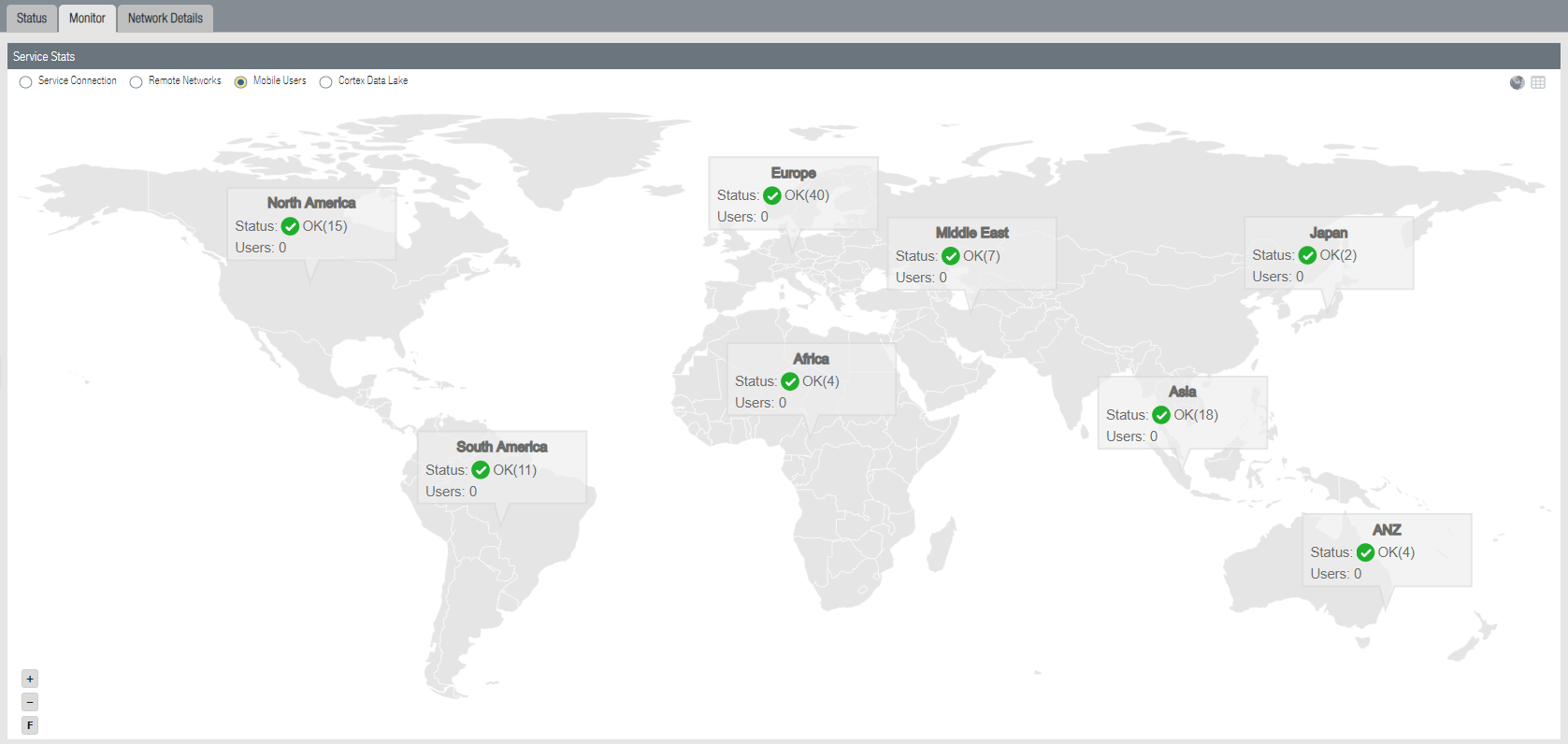Screen dimensions: 1568x744
Task: Click the ANZ green OK status icon
Action: (x=1365, y=552)
